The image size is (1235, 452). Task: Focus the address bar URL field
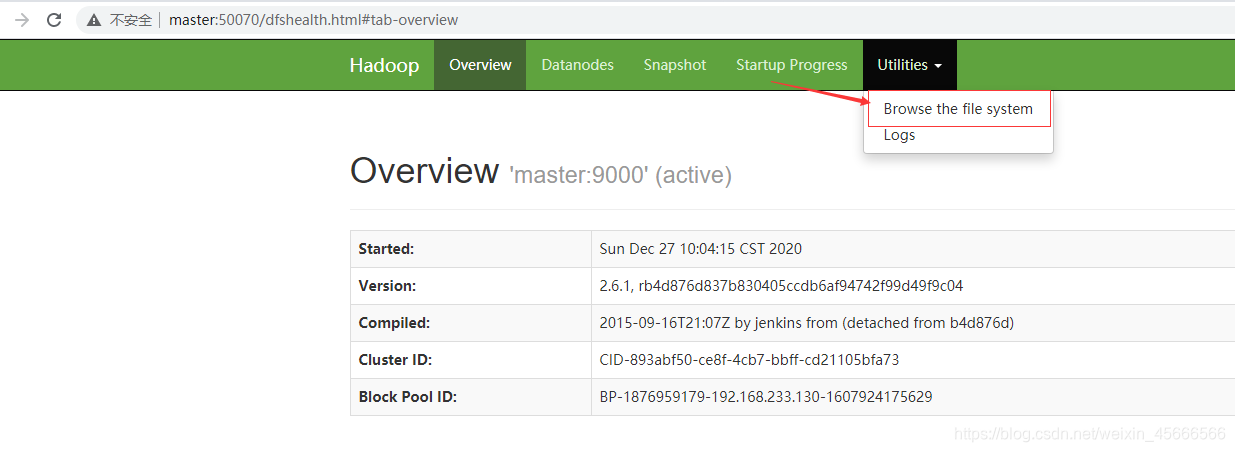tap(314, 20)
